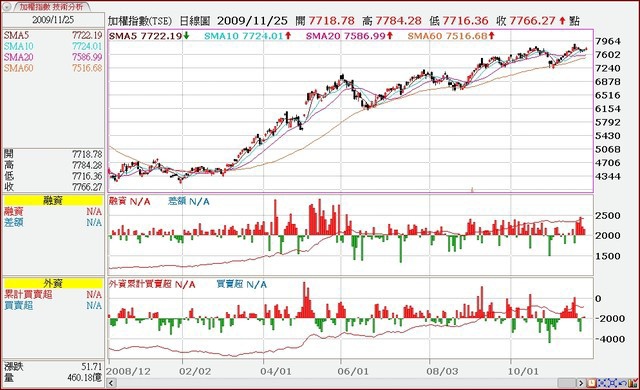The image size is (640, 390).
Task: Click the clock-shaped period icon
Action: 592,383
